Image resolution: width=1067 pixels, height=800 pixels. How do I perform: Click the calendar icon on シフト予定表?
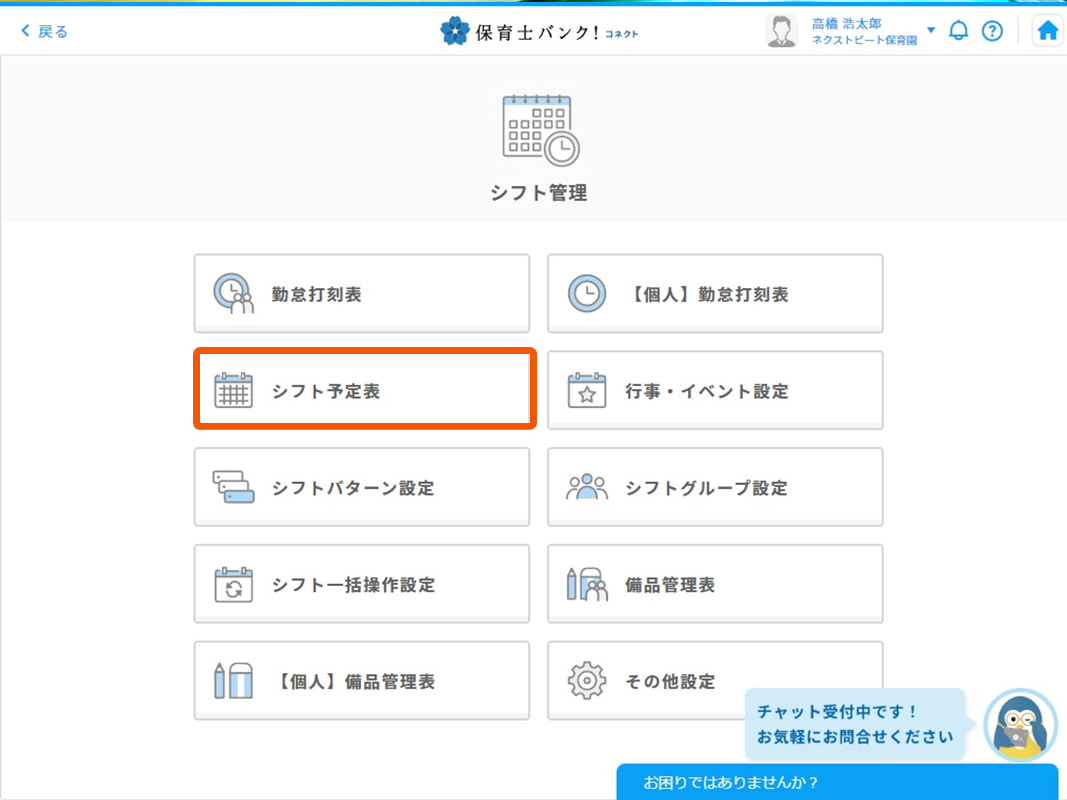pos(233,389)
